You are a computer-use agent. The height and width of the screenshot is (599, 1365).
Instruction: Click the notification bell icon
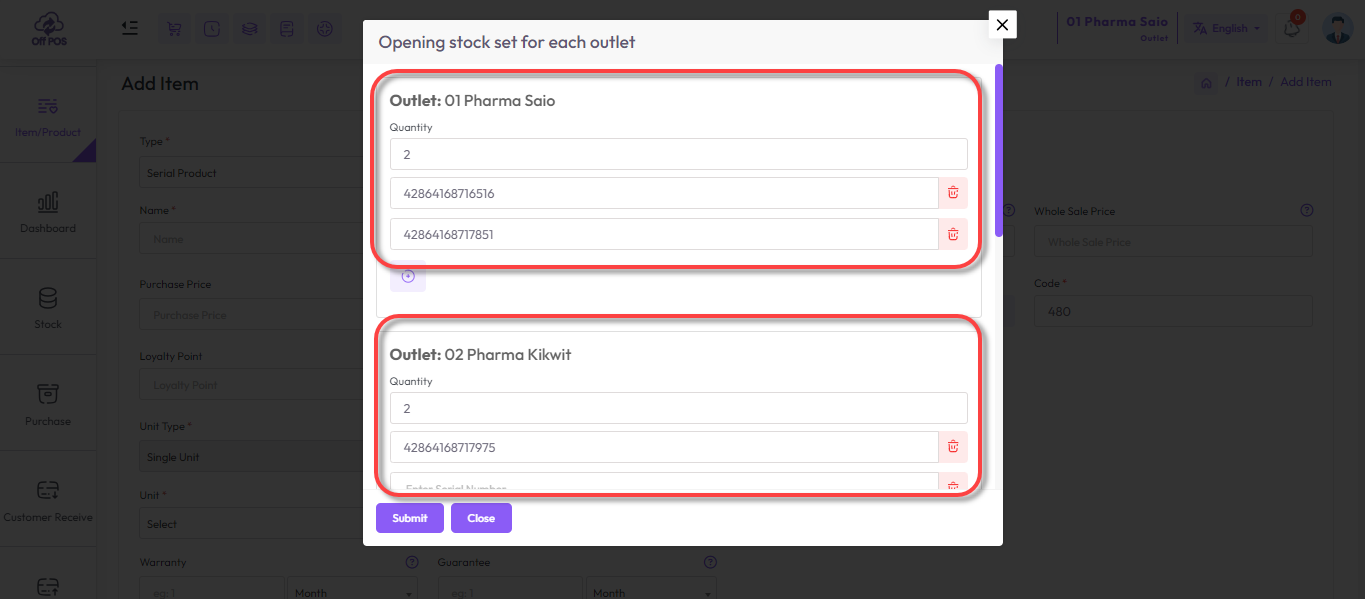pos(1290,28)
